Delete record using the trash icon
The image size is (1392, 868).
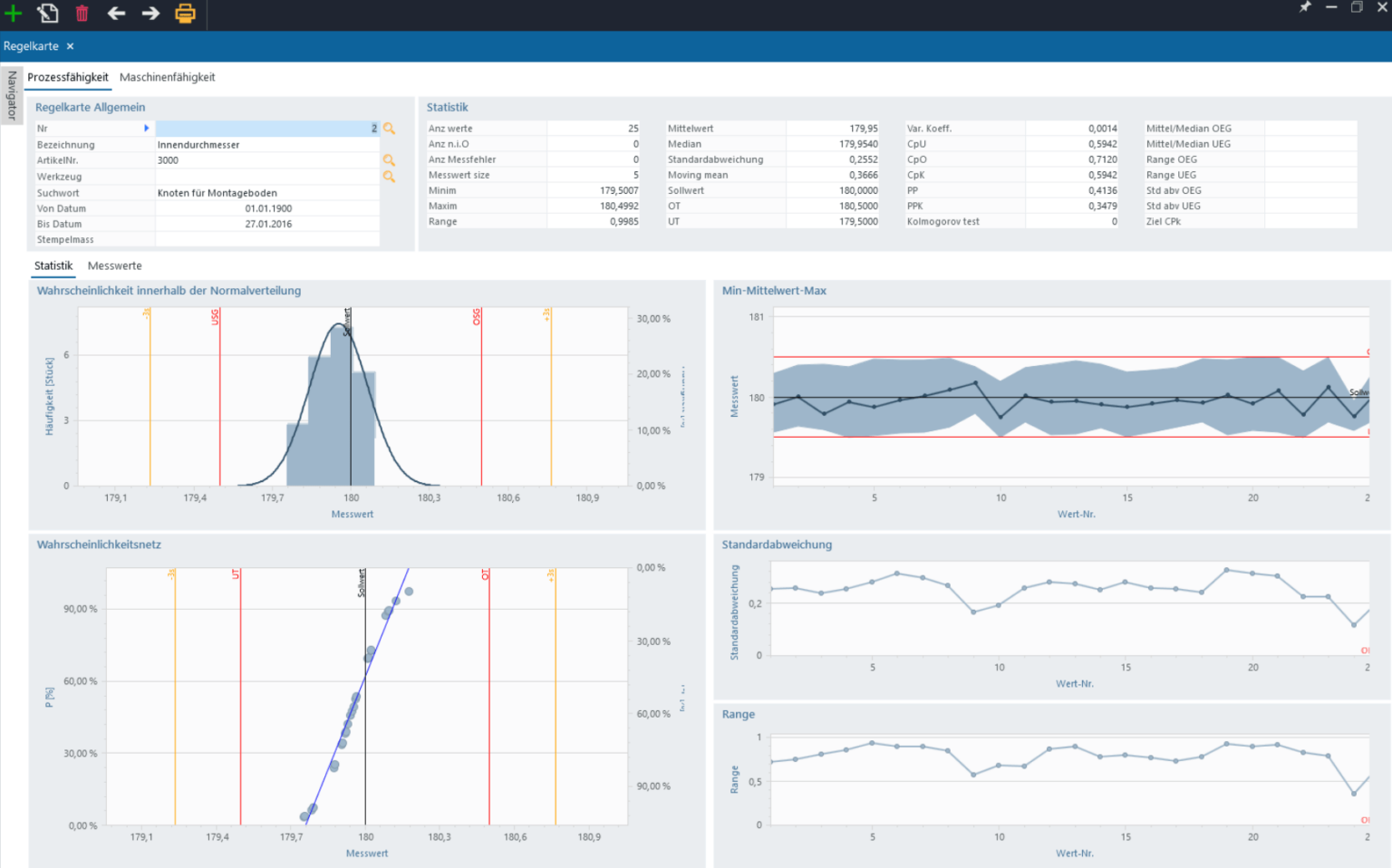82,14
